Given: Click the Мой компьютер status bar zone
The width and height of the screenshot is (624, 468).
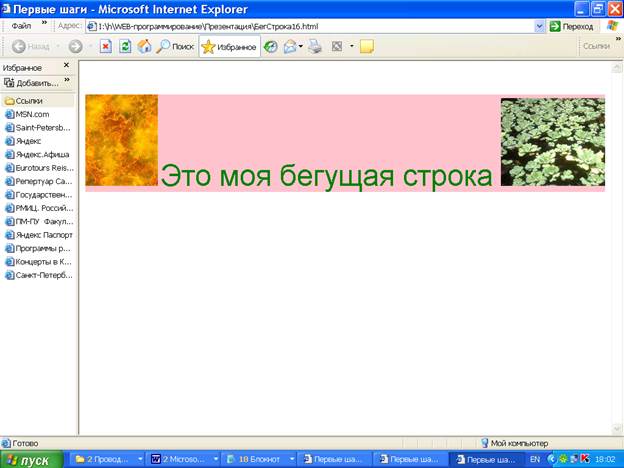Looking at the screenshot, I should tap(515, 443).
